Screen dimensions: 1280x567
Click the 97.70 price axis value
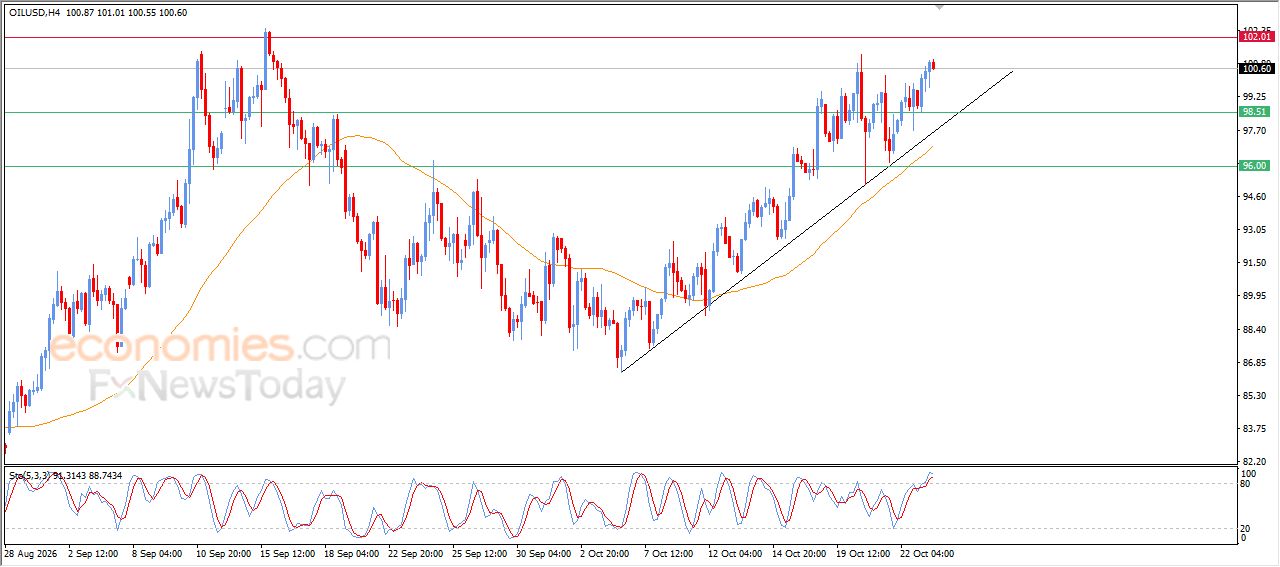(x=1254, y=131)
